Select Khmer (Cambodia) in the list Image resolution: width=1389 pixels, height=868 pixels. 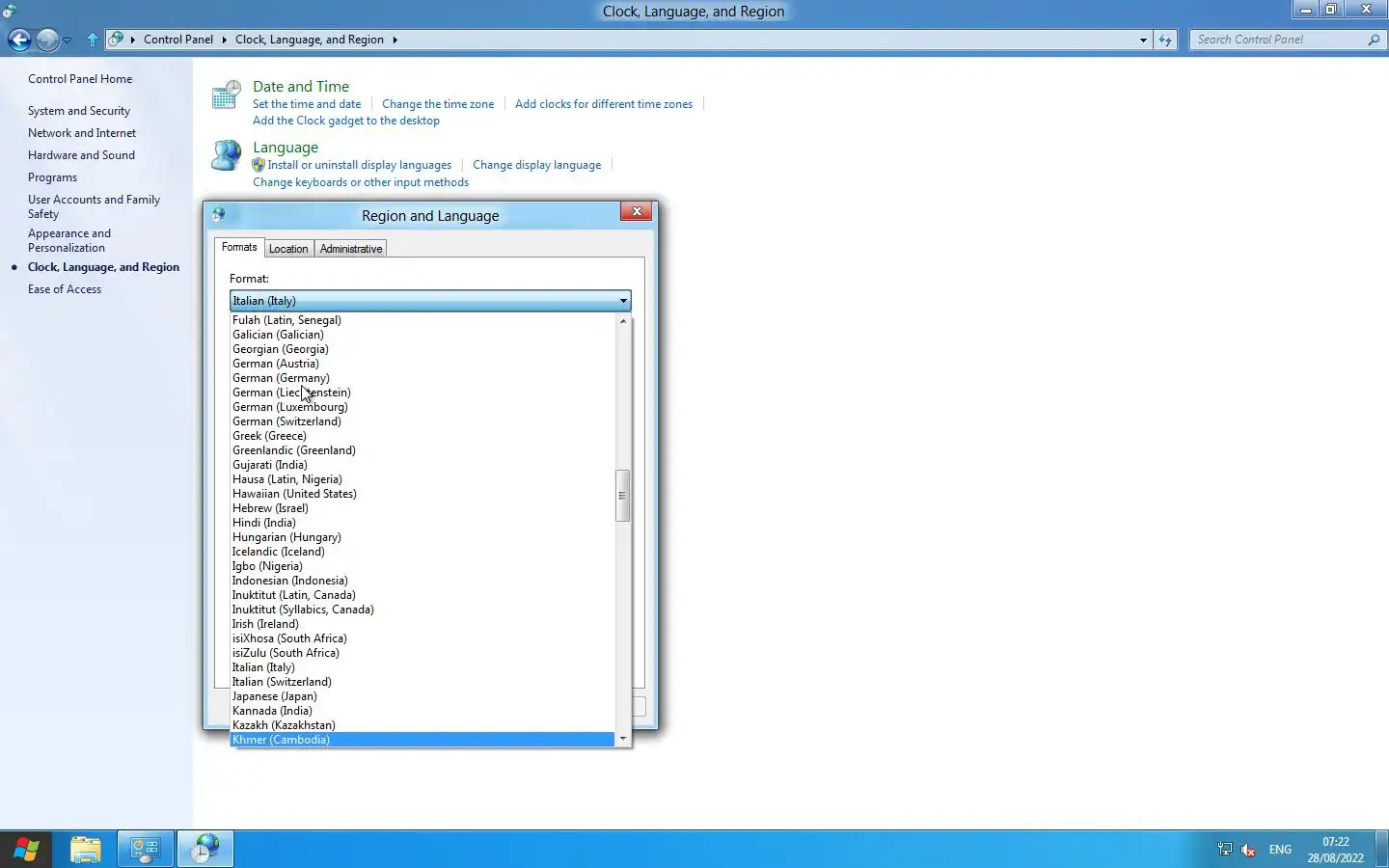point(422,740)
